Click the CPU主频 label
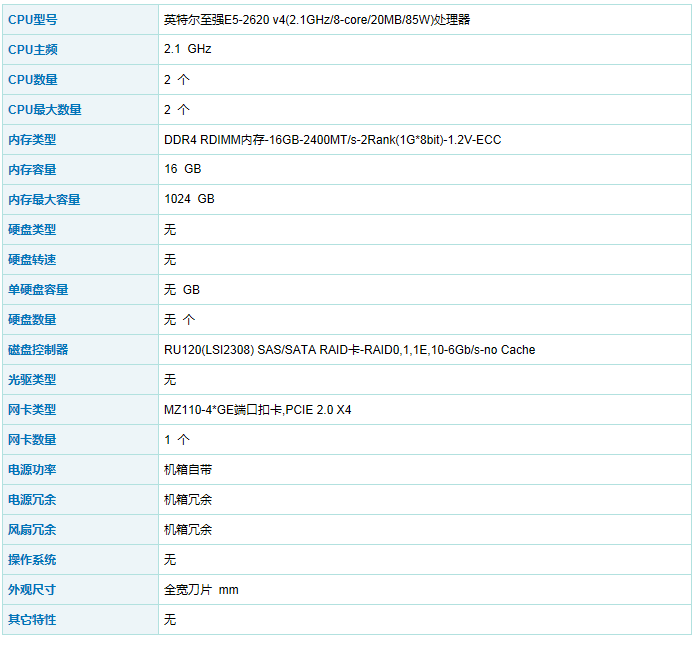Viewport: 699px width, 646px height. (33, 49)
